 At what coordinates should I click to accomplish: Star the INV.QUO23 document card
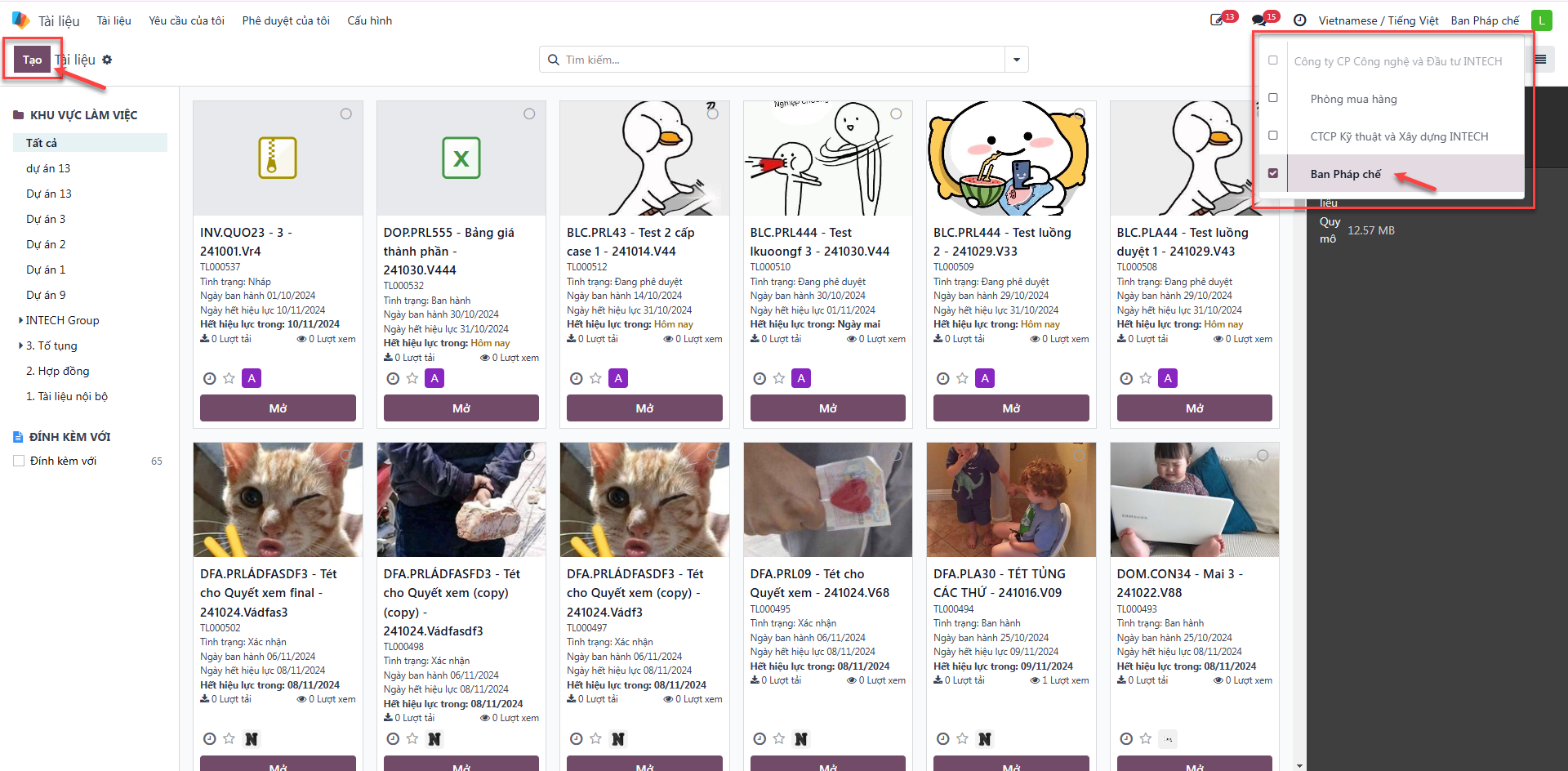[x=229, y=378]
